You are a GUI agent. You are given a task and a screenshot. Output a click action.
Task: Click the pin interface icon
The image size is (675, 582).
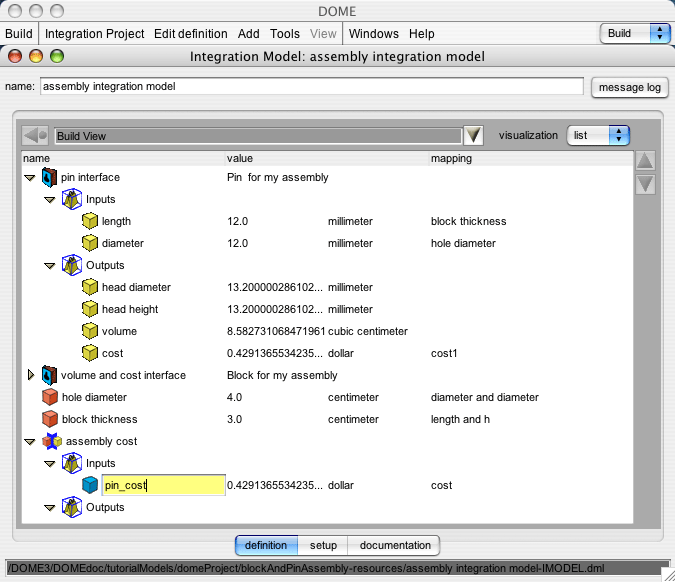click(49, 177)
